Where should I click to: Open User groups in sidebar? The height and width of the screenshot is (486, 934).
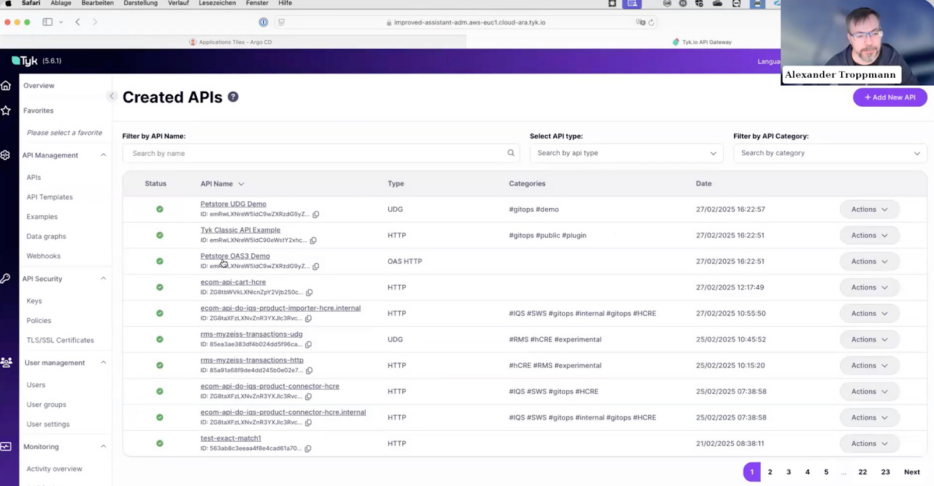coord(46,404)
